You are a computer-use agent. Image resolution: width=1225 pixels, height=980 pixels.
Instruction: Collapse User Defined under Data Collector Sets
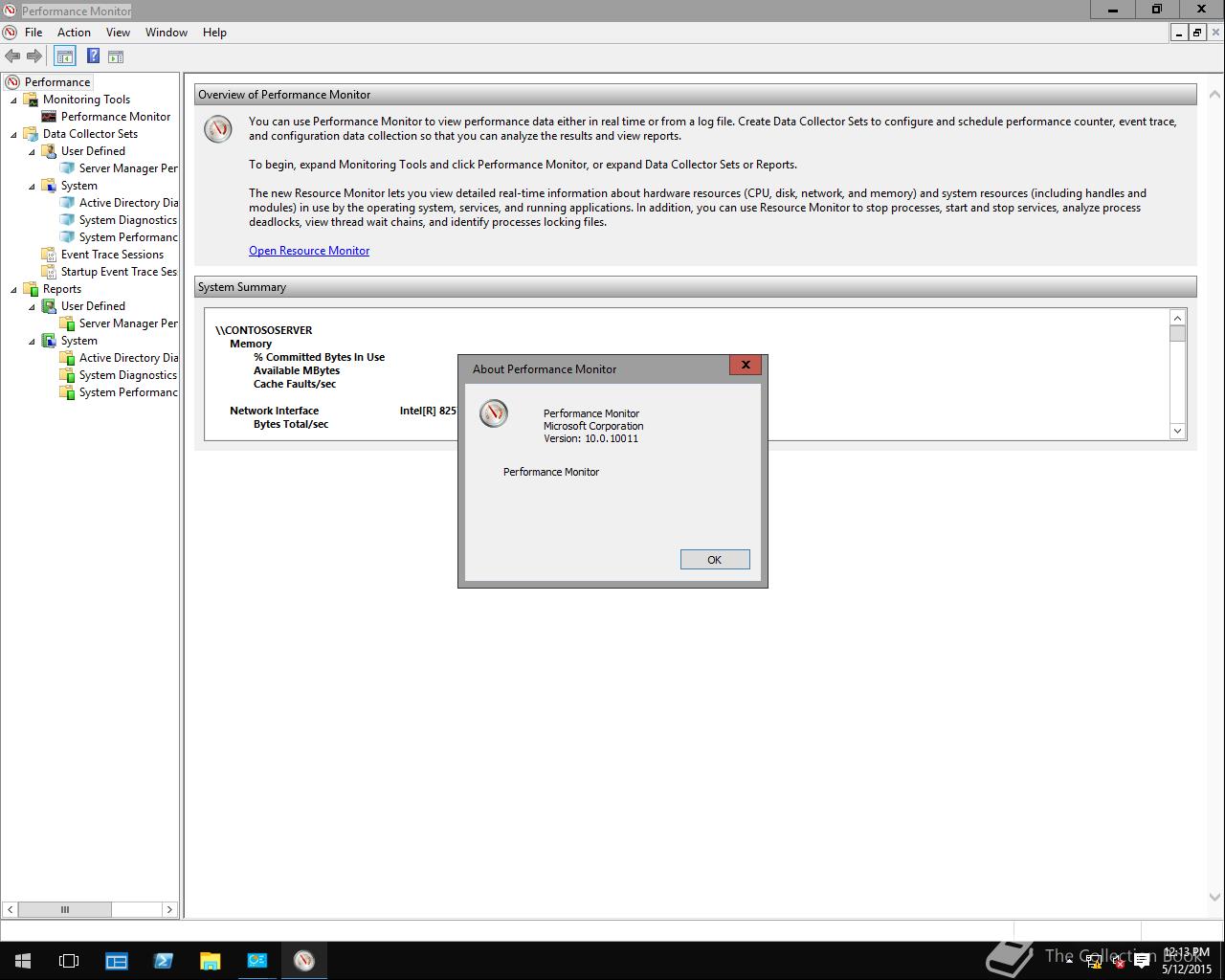[33, 152]
